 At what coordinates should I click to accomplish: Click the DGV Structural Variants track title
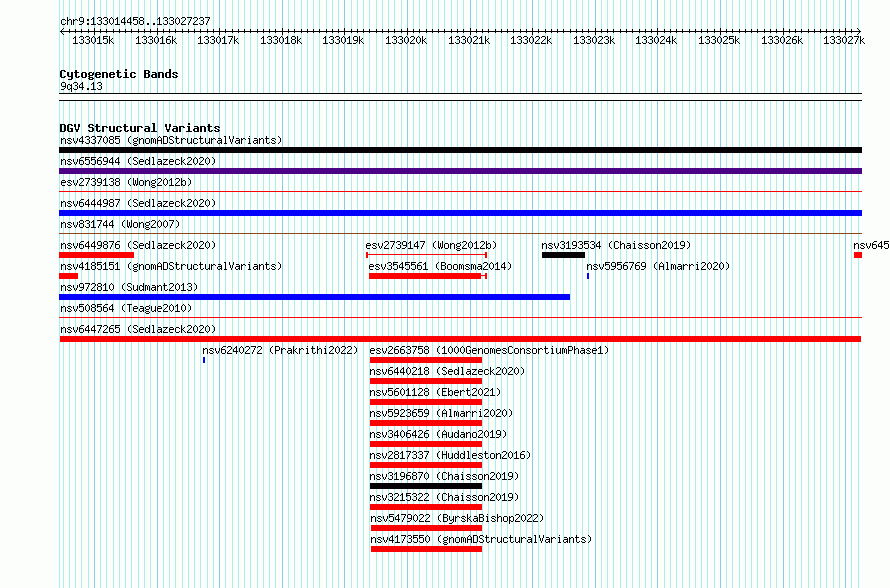pyautogui.click(x=140, y=128)
